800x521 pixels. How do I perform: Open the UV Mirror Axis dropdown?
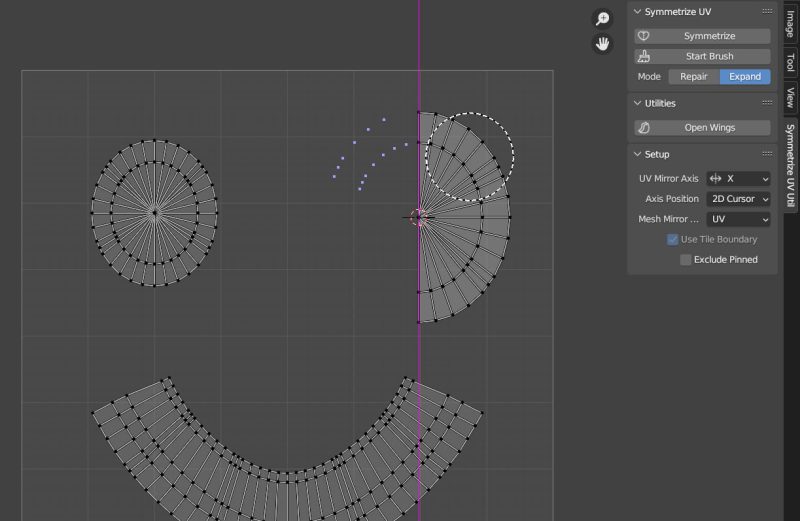pyautogui.click(x=738, y=179)
